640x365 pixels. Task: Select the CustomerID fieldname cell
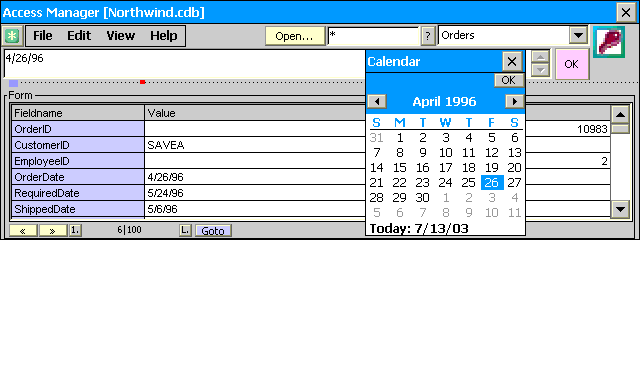coord(78,145)
